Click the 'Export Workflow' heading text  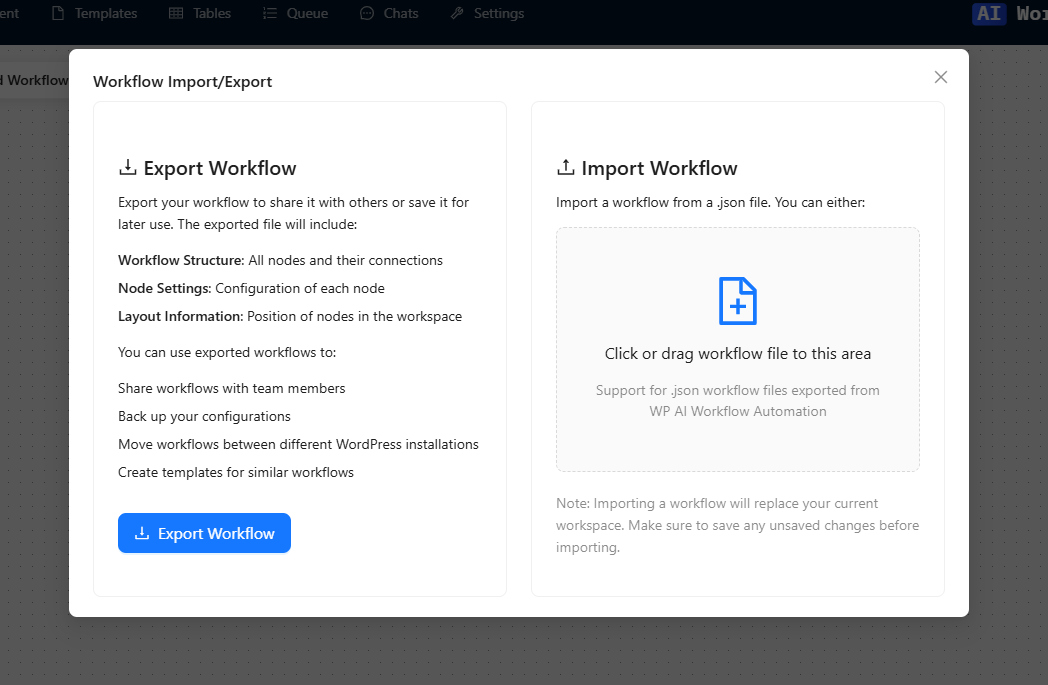click(x=220, y=168)
